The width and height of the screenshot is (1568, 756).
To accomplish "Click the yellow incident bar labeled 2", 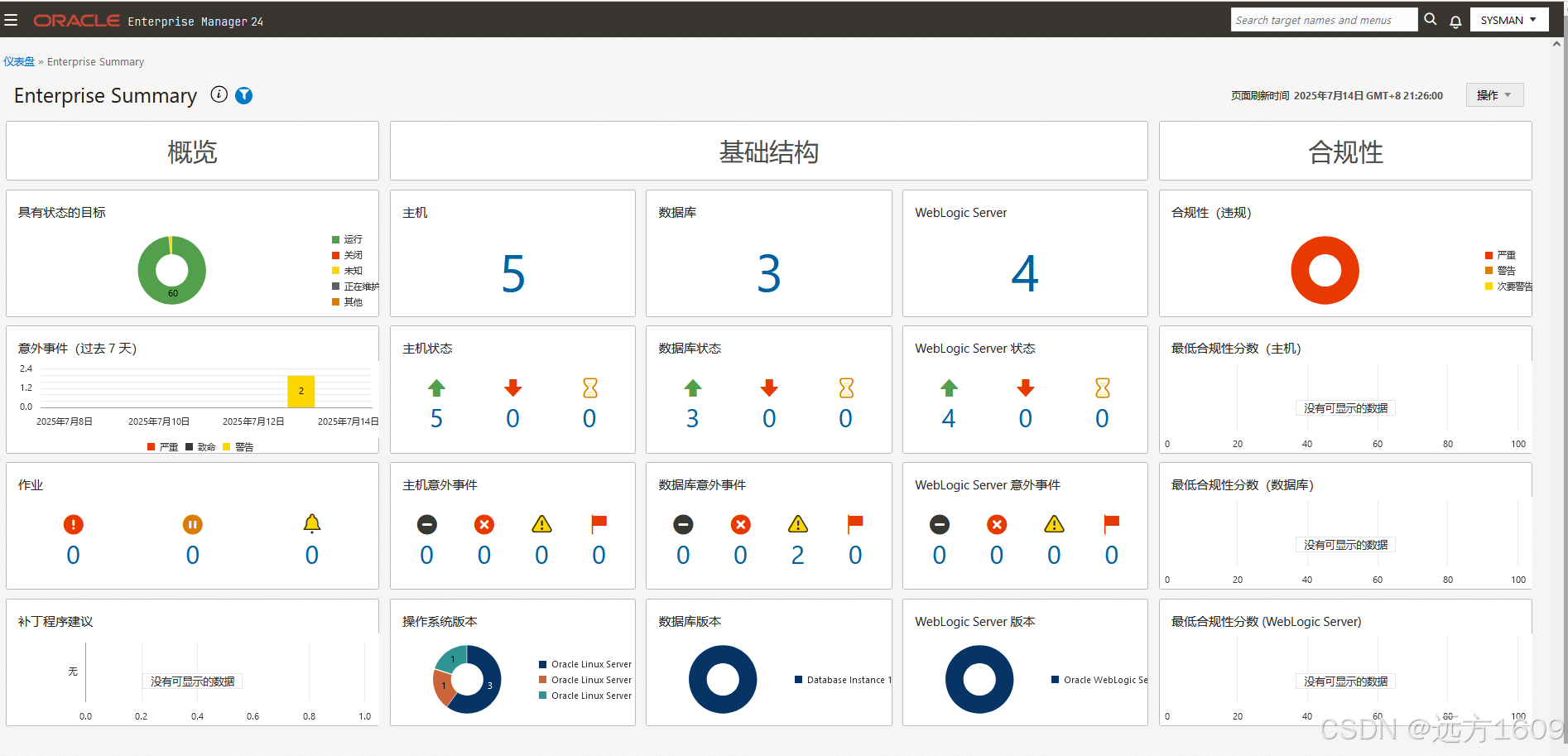I will (x=301, y=391).
